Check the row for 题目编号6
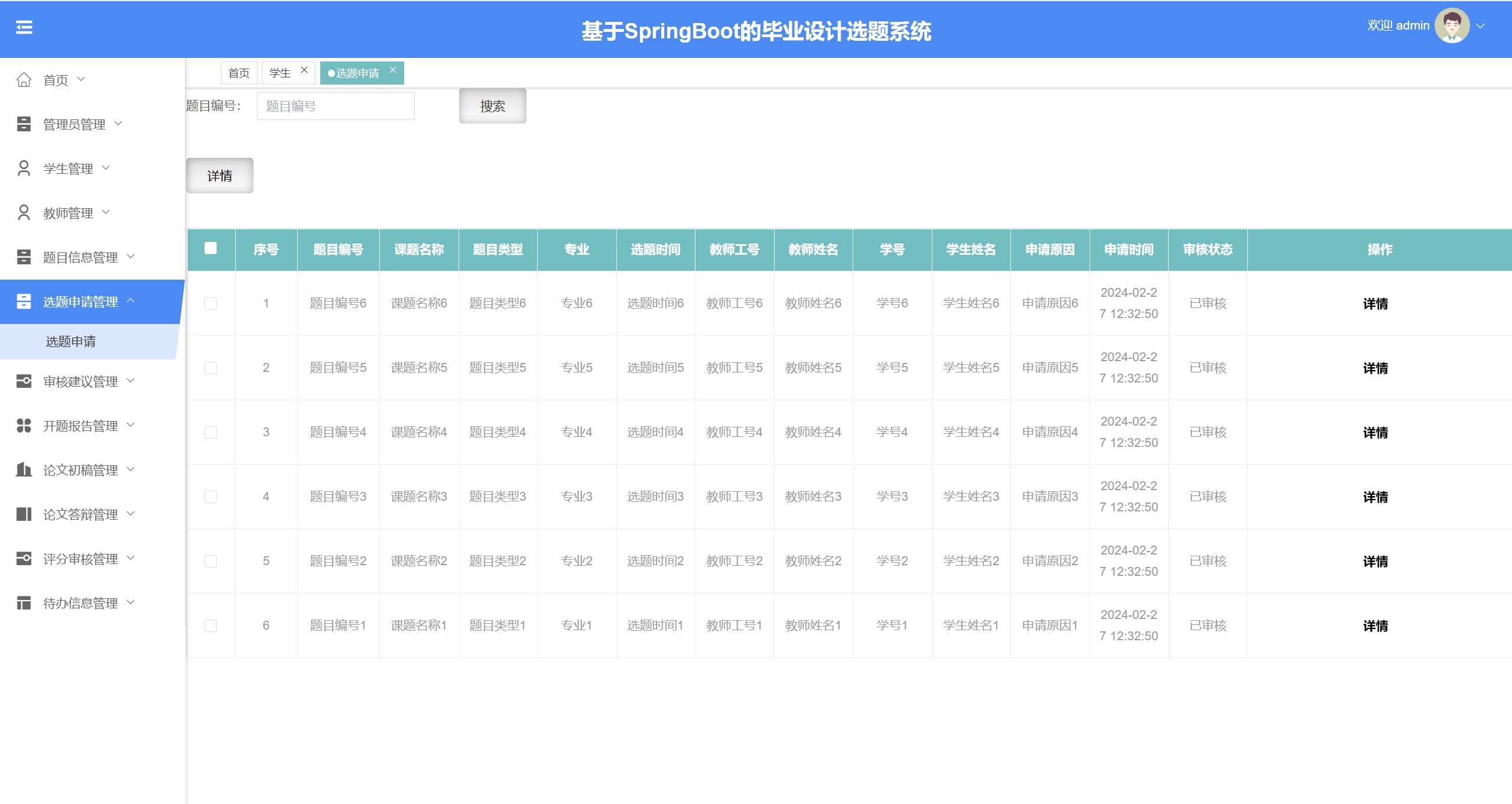 210,303
